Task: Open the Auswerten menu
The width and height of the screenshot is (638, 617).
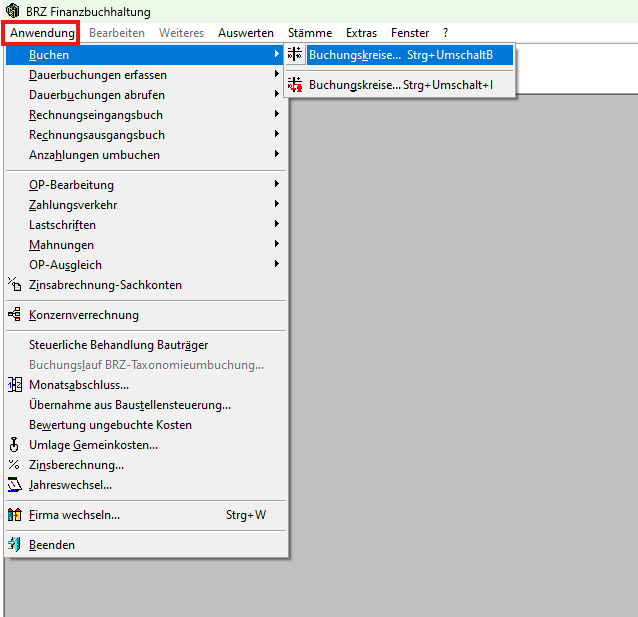Action: click(x=246, y=33)
